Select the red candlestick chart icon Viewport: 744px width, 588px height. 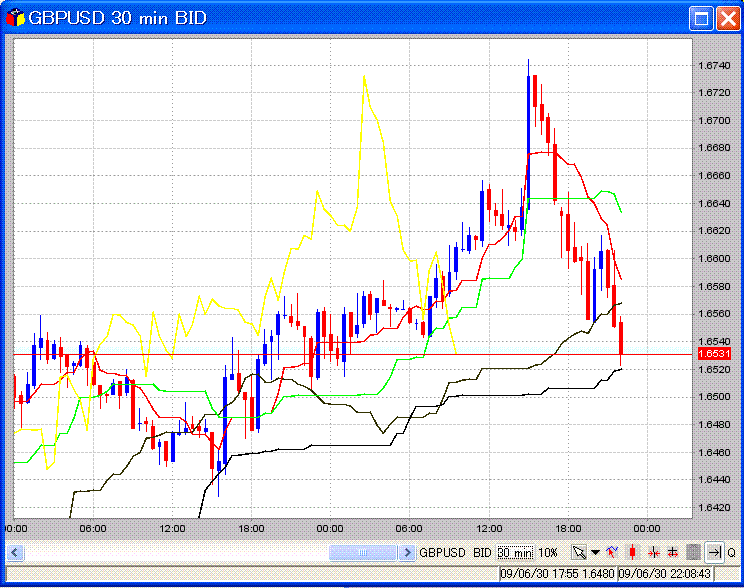[x=632, y=552]
